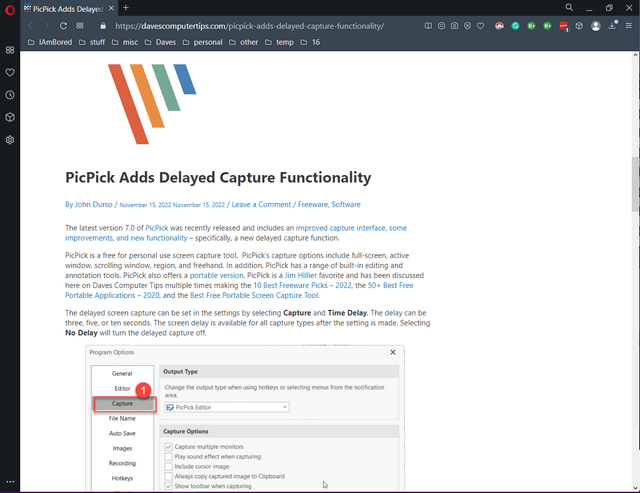Enter reader mode from address bar

(x=428, y=26)
